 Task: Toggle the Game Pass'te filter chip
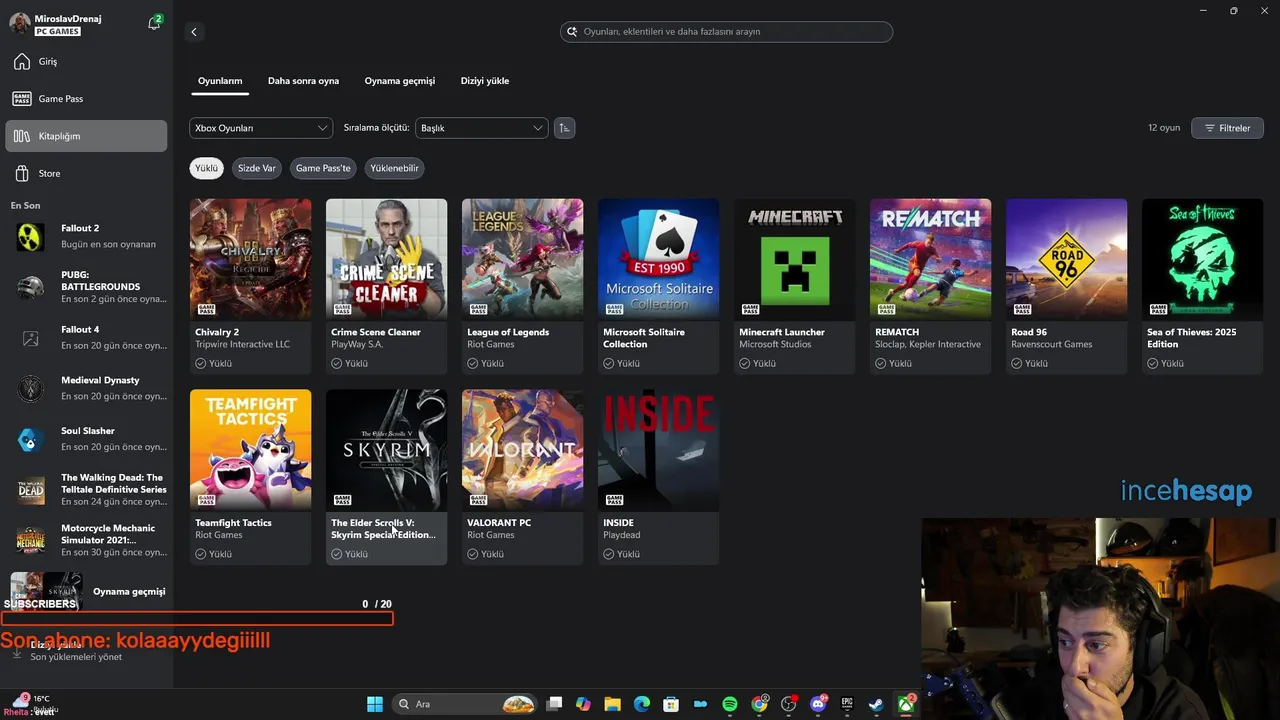(x=323, y=168)
